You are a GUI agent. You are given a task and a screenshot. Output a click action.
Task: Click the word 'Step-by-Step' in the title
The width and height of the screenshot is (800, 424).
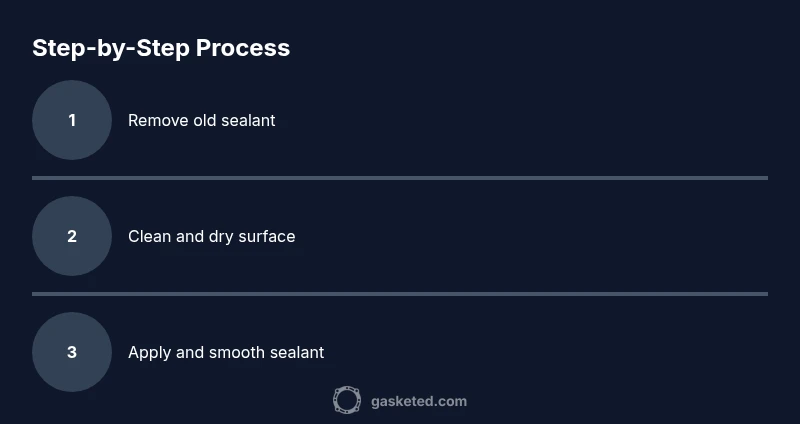click(x=110, y=47)
